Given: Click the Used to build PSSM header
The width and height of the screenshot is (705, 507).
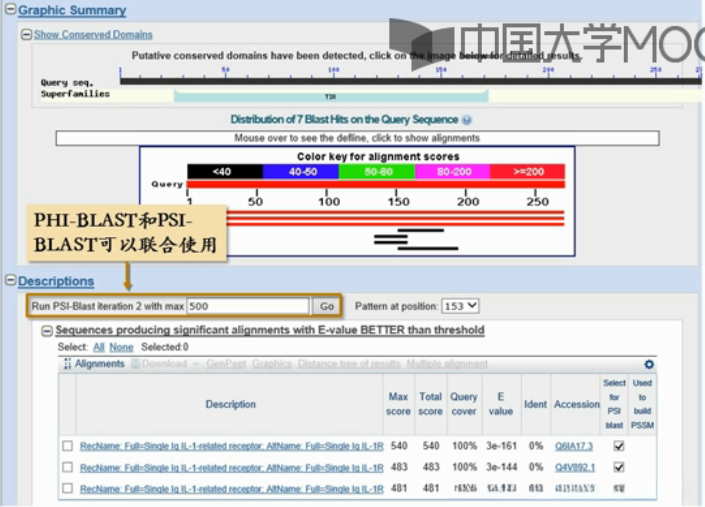Looking at the screenshot, I should pos(642,404).
